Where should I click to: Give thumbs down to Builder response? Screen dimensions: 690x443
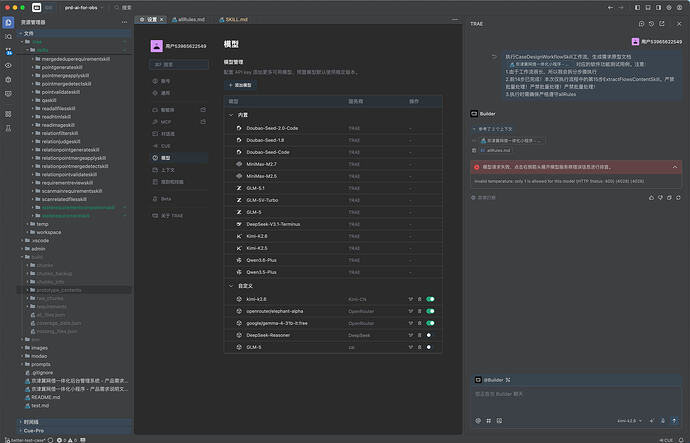[x=661, y=198]
